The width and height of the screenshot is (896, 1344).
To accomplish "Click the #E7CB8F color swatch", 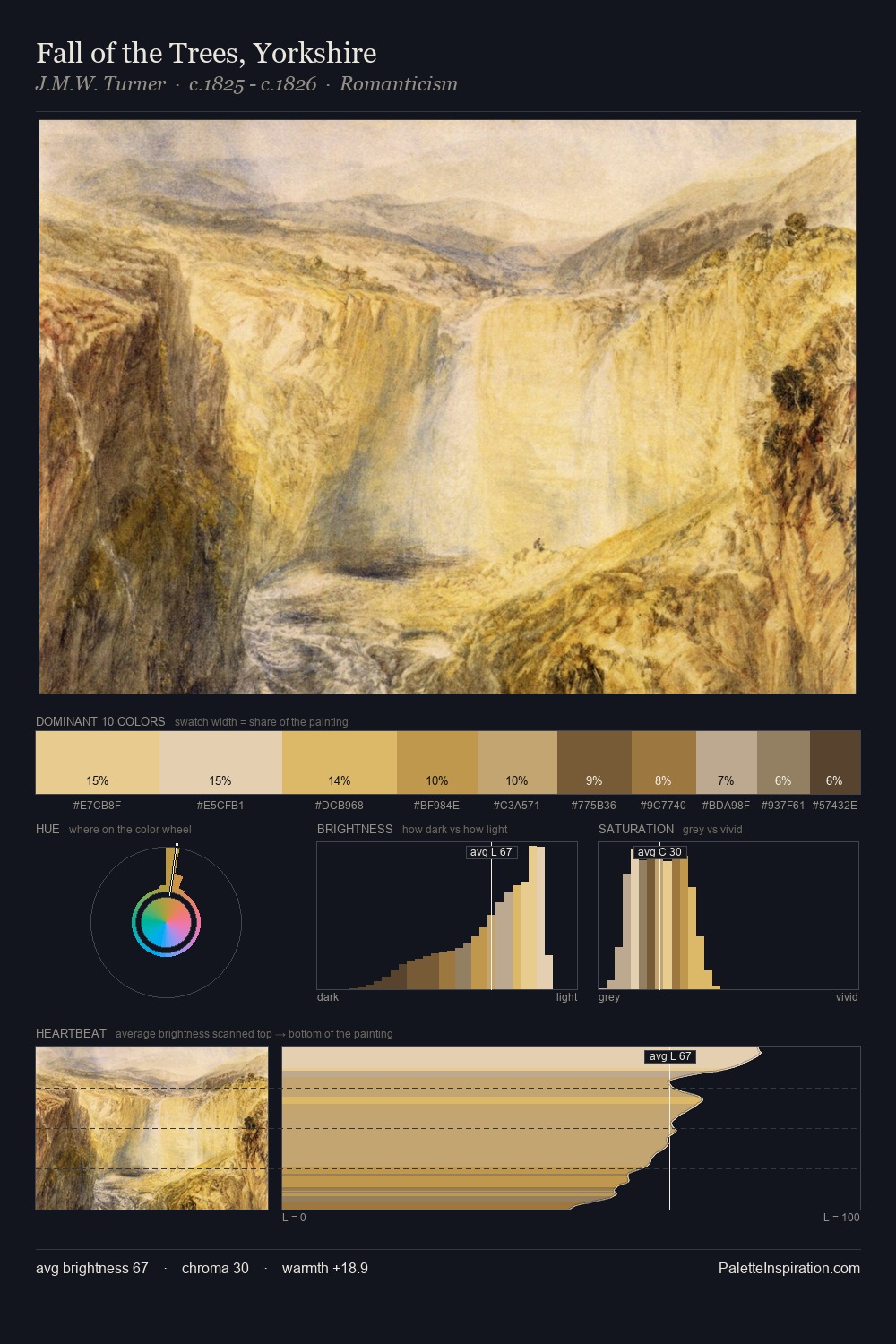I will 98,762.
